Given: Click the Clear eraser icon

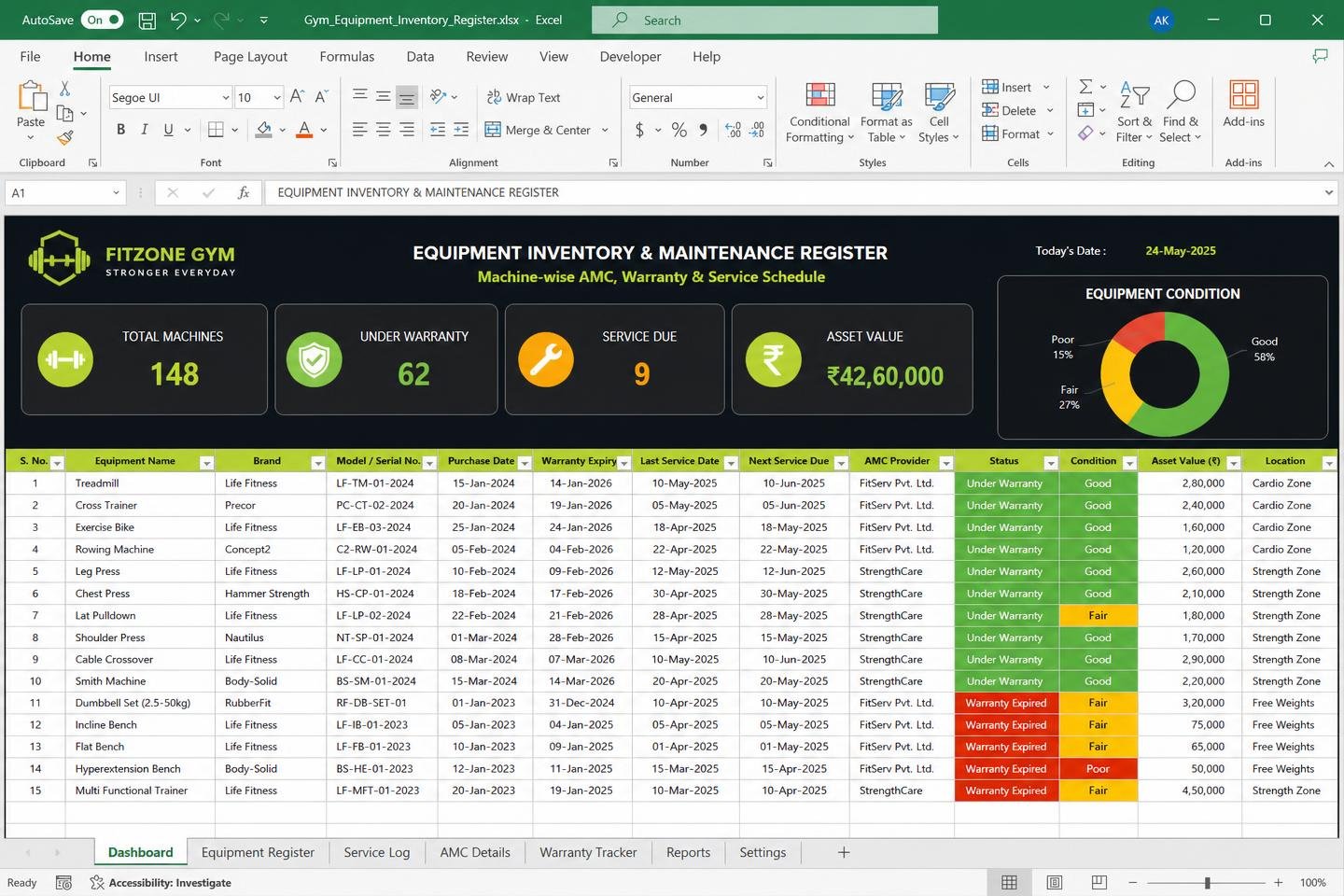Looking at the screenshot, I should (x=1085, y=133).
